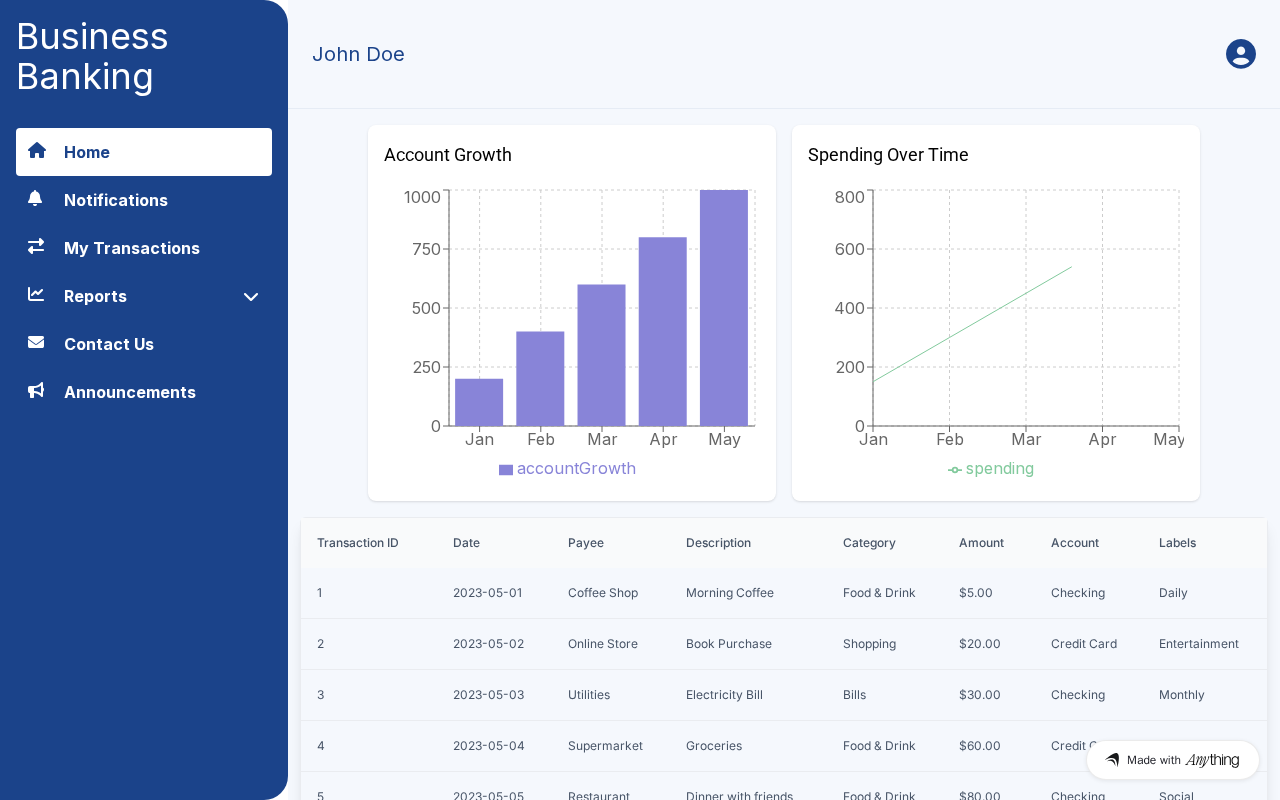Click the John Doe account name
Image resolution: width=1280 pixels, height=800 pixels.
pyautogui.click(x=358, y=54)
